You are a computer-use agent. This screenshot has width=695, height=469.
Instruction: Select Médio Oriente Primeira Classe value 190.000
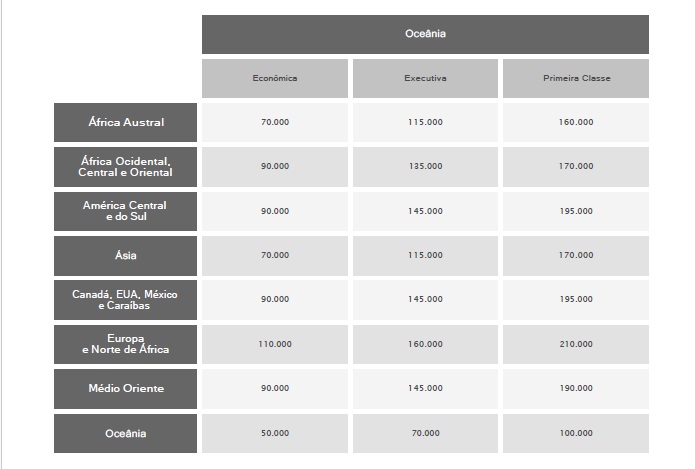pyautogui.click(x=576, y=388)
